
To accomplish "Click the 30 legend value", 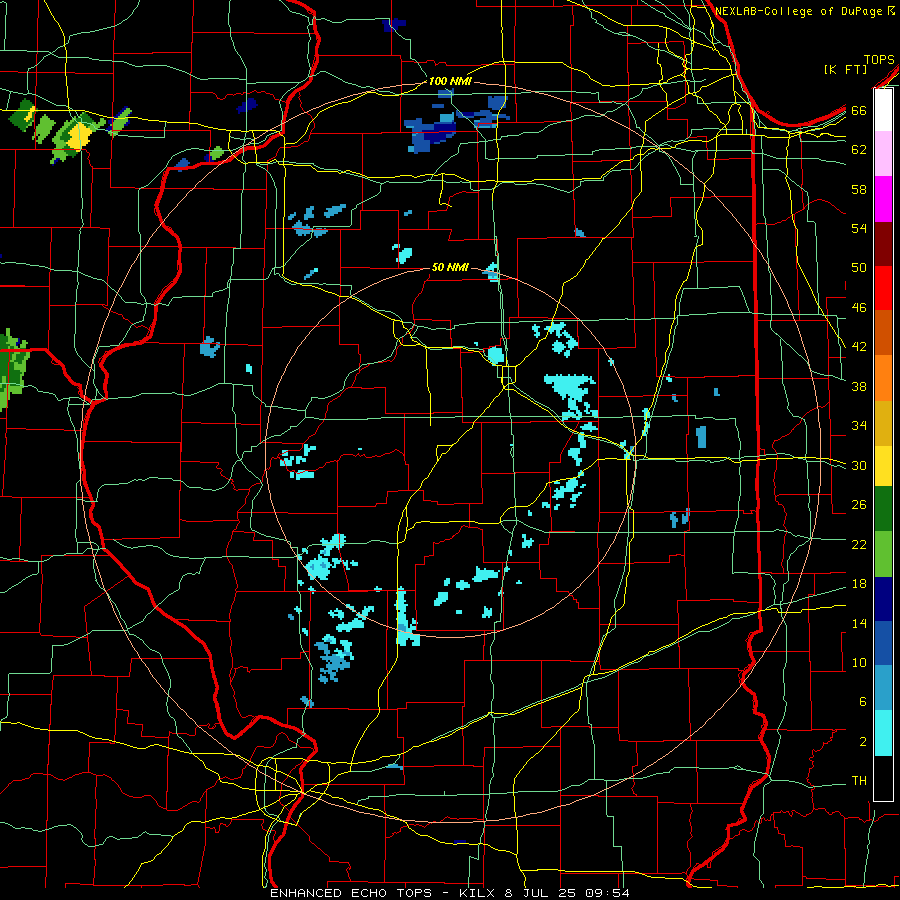I will (859, 465).
